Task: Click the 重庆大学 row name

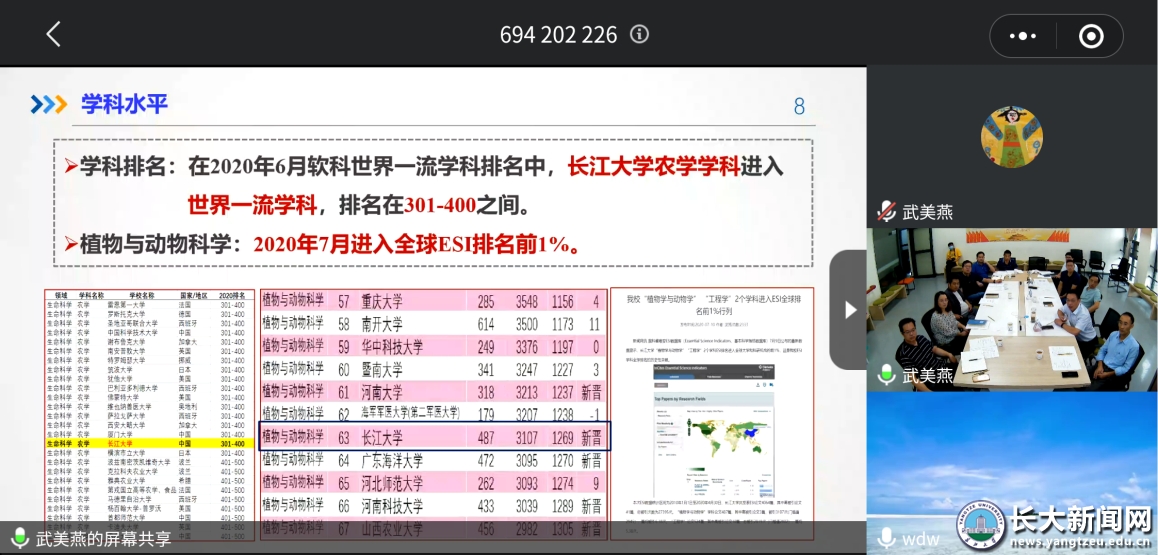Action: coord(382,302)
